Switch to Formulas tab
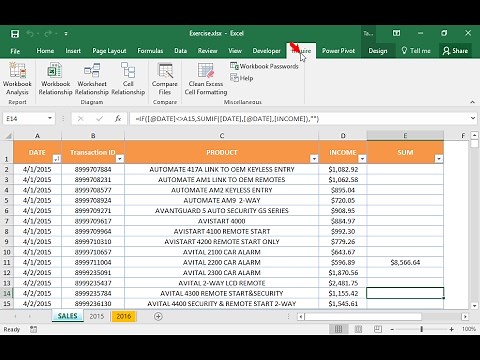The width and height of the screenshot is (480, 360). [150, 51]
